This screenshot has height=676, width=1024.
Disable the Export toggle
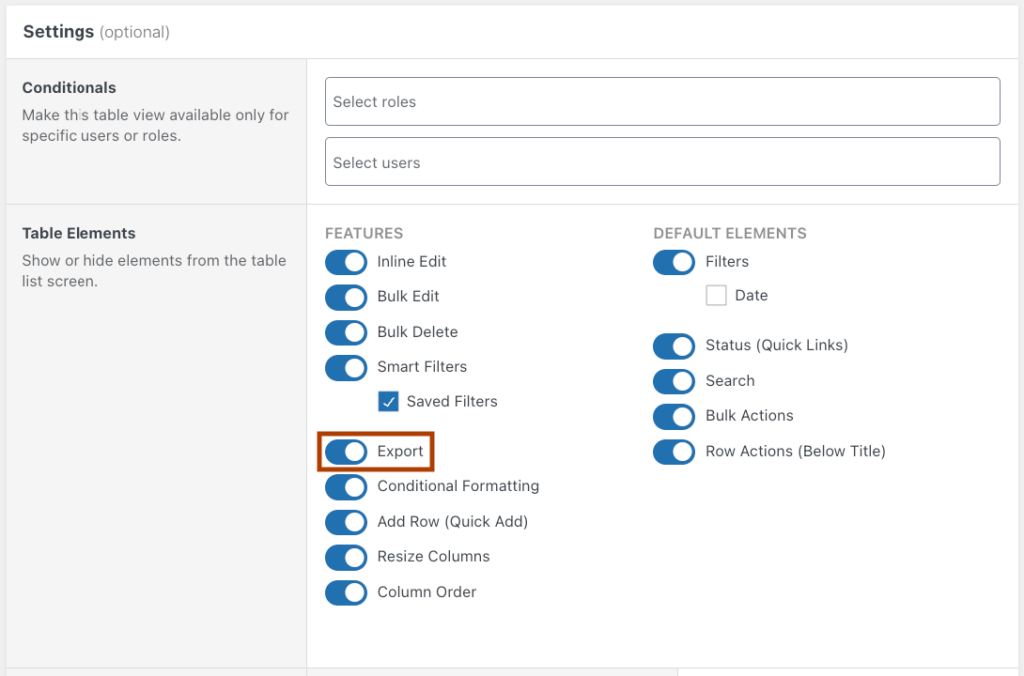(x=346, y=452)
